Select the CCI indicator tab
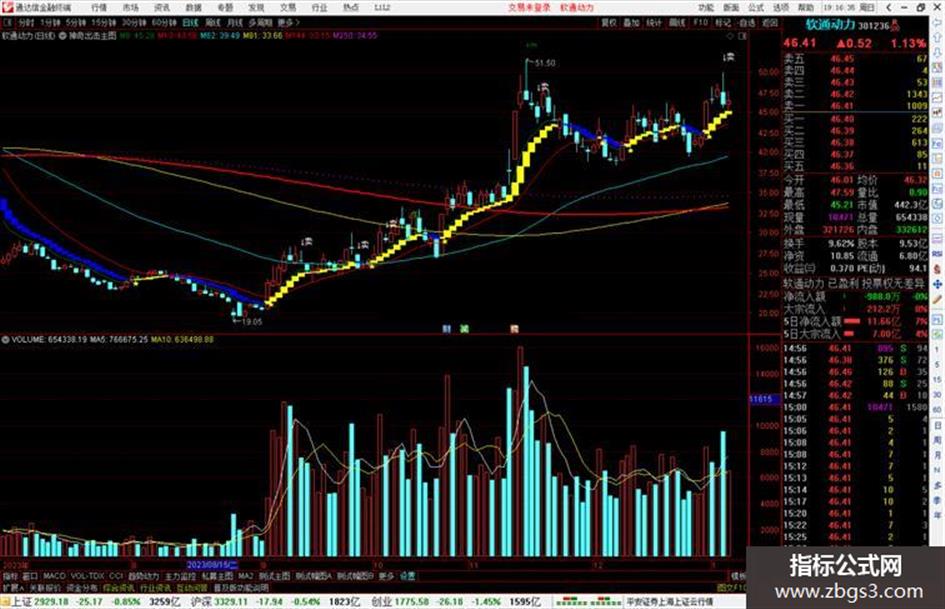 pos(116,576)
